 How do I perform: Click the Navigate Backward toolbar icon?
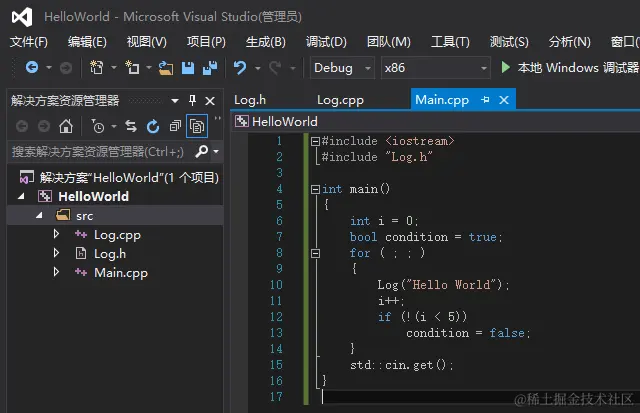tap(32, 67)
